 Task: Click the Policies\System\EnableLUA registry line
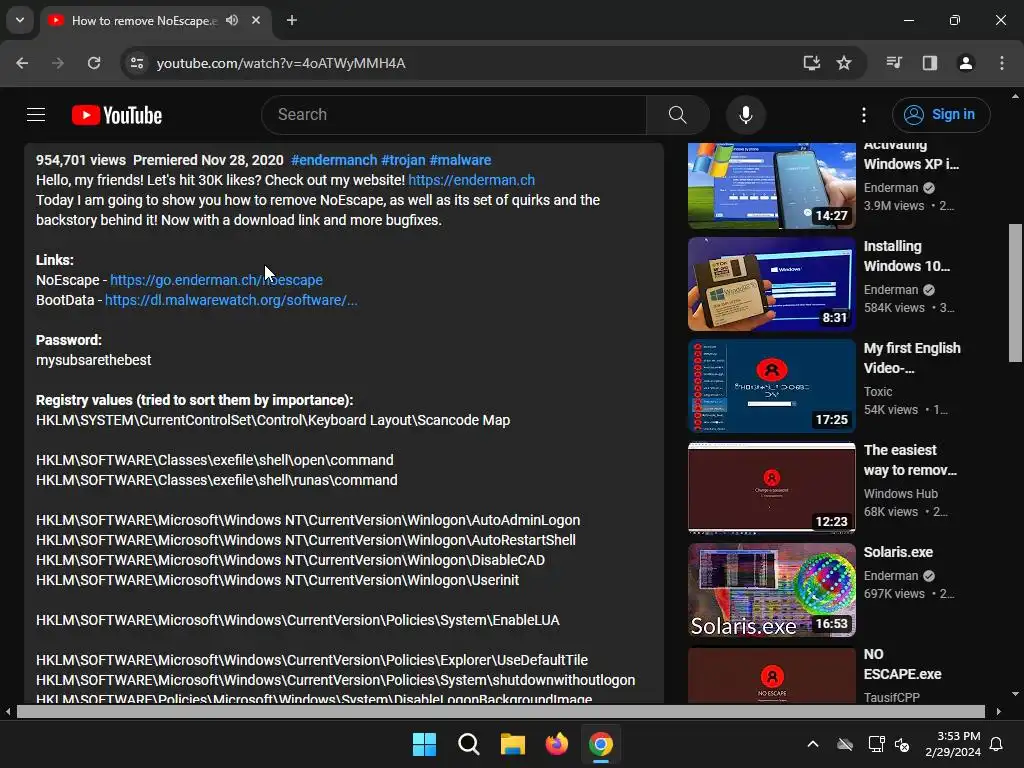[298, 620]
